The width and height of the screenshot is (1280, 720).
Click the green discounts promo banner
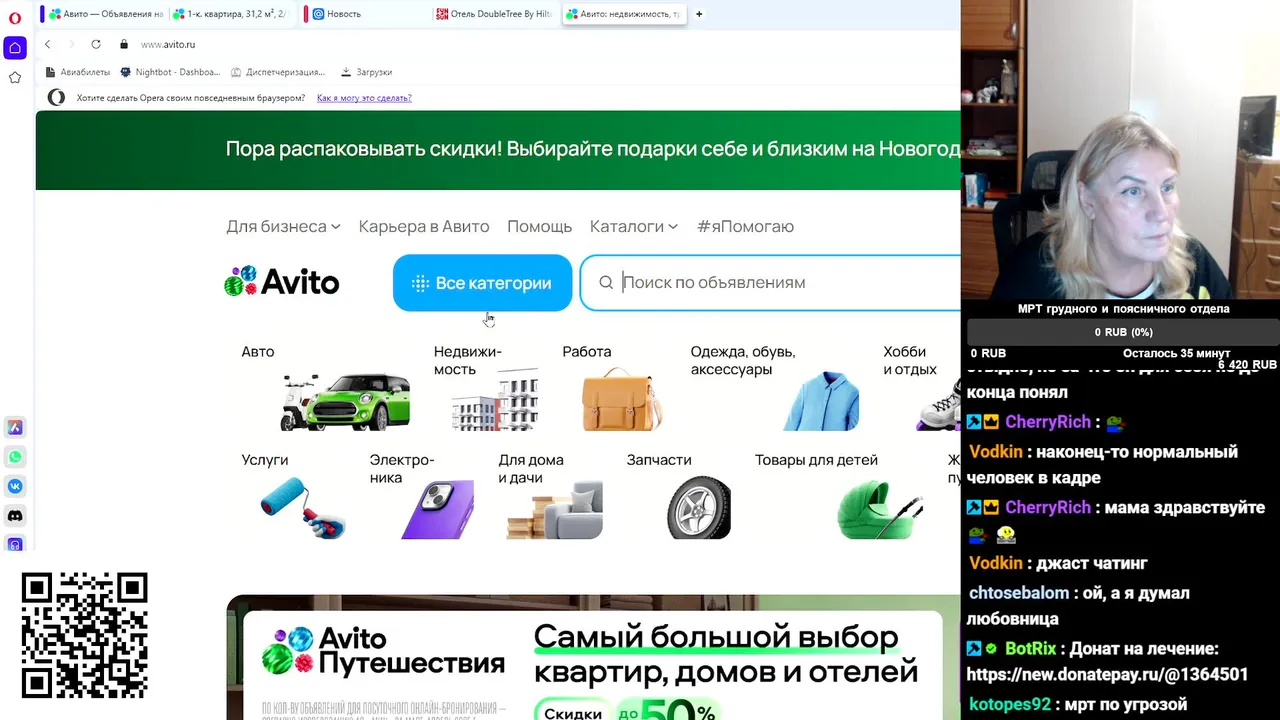coord(498,150)
